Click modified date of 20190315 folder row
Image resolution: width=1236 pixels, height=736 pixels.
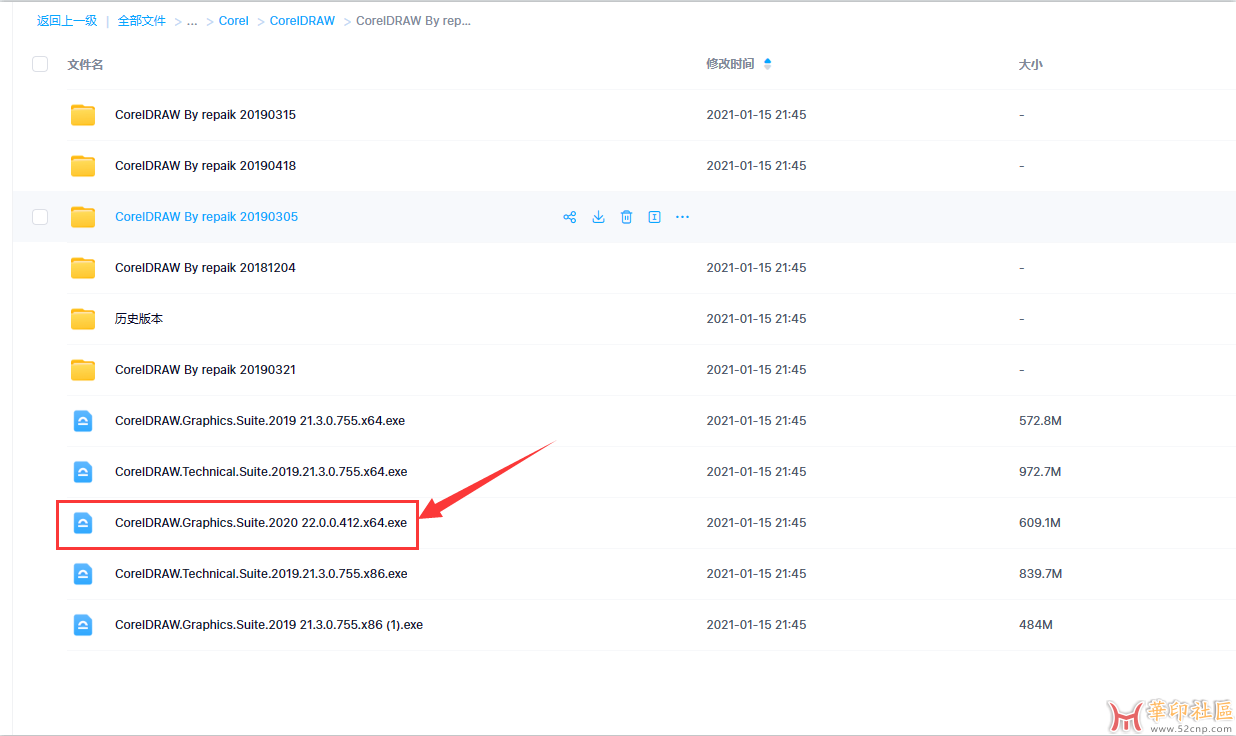pyautogui.click(x=756, y=115)
